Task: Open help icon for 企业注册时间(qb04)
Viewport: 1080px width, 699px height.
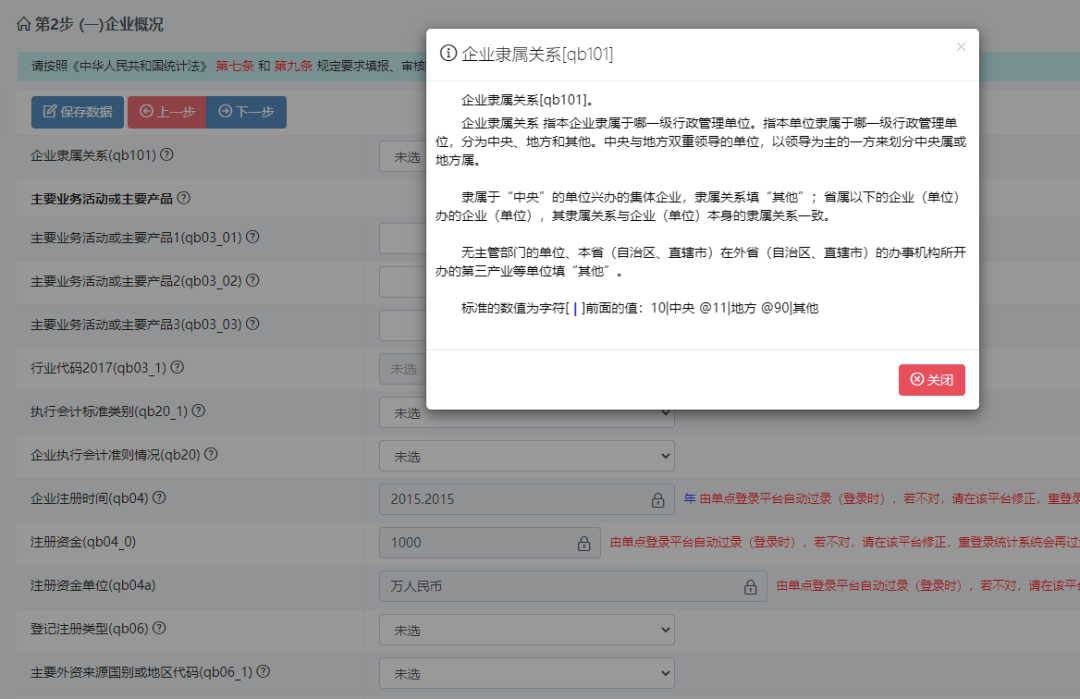Action: (x=159, y=497)
